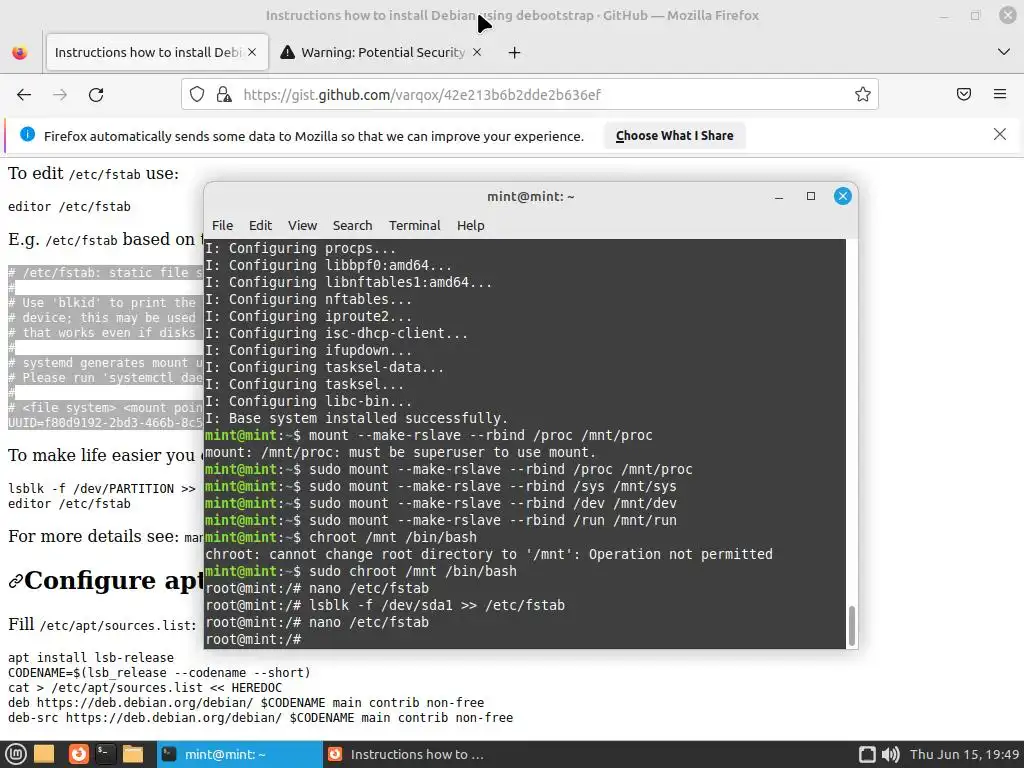Expand the list all tabs chevron
1024x768 pixels.
point(1004,52)
